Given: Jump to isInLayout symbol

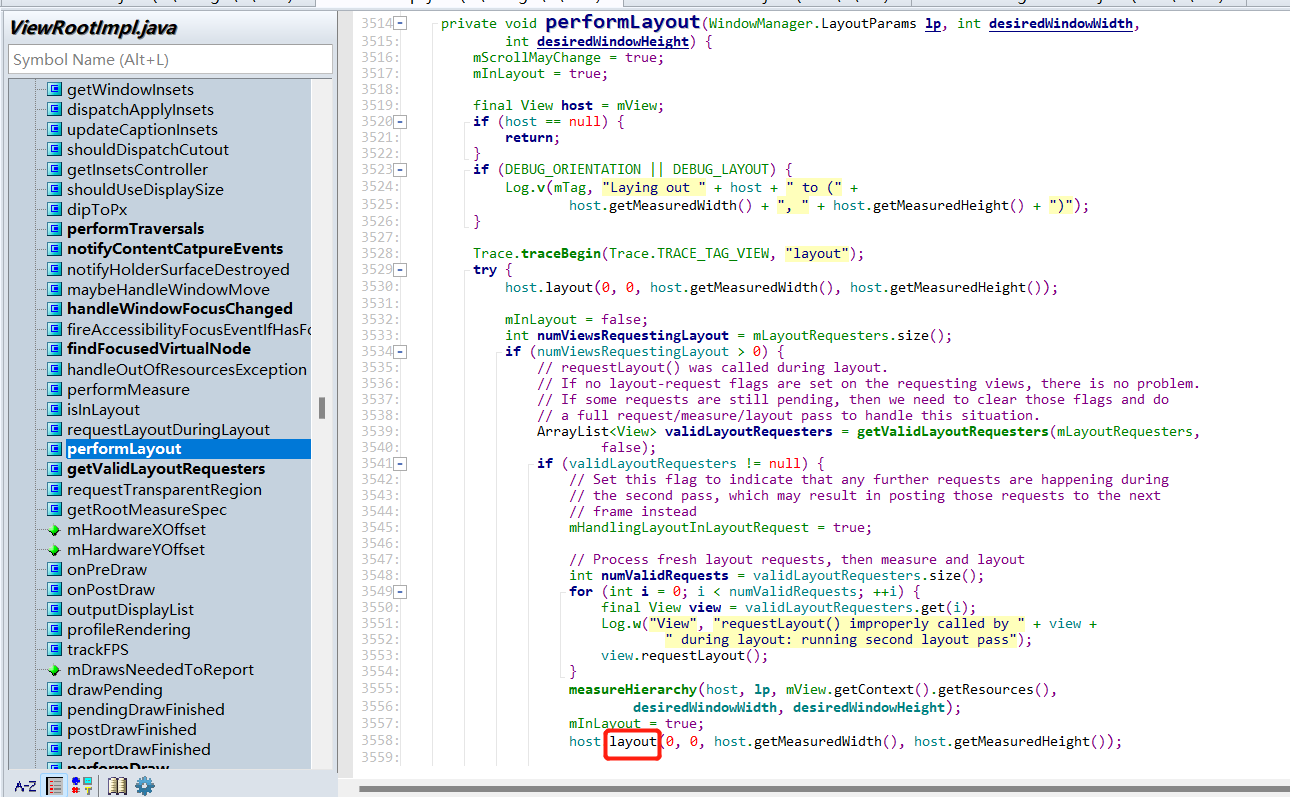Looking at the screenshot, I should point(103,409).
